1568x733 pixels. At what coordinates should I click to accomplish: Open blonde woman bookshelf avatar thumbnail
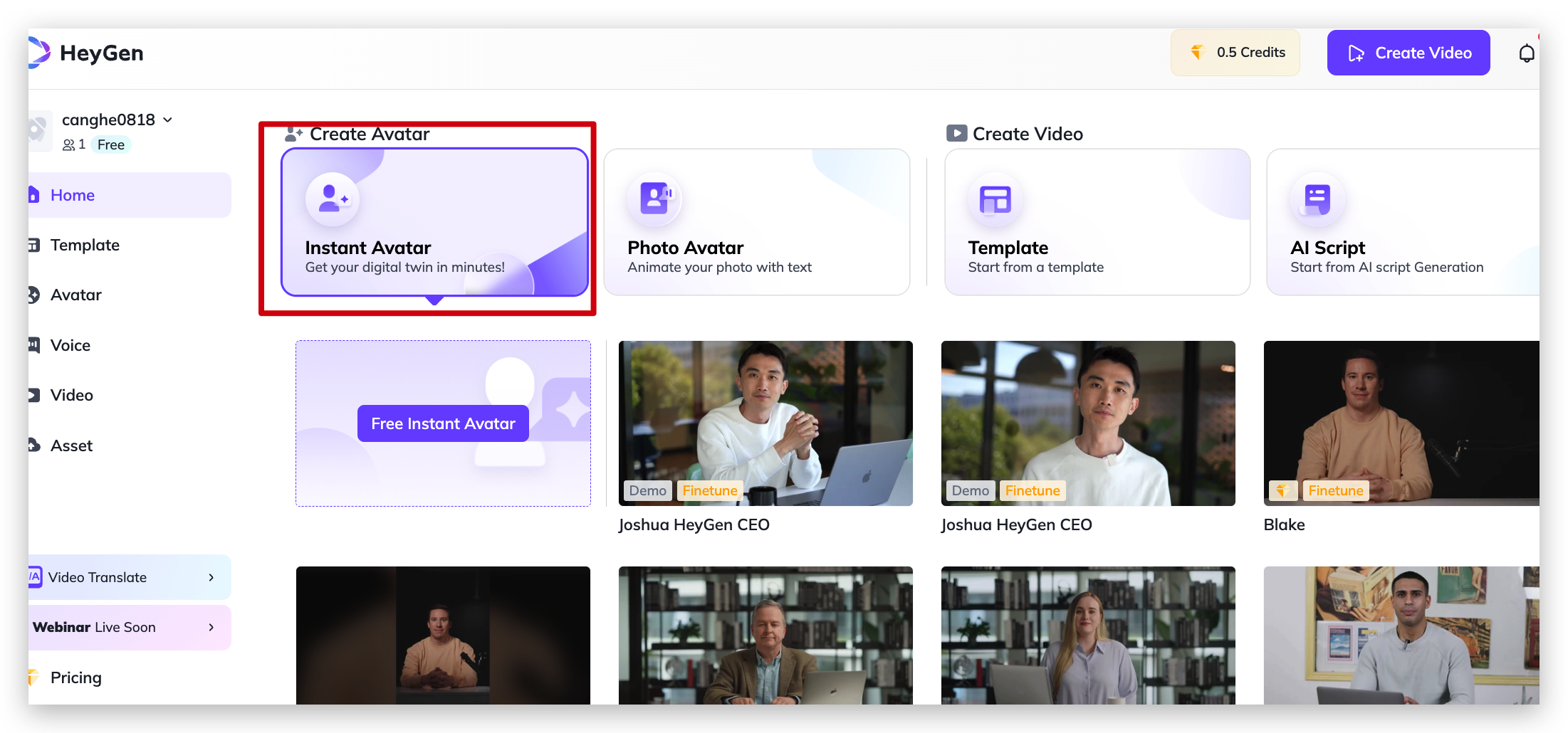(1088, 636)
